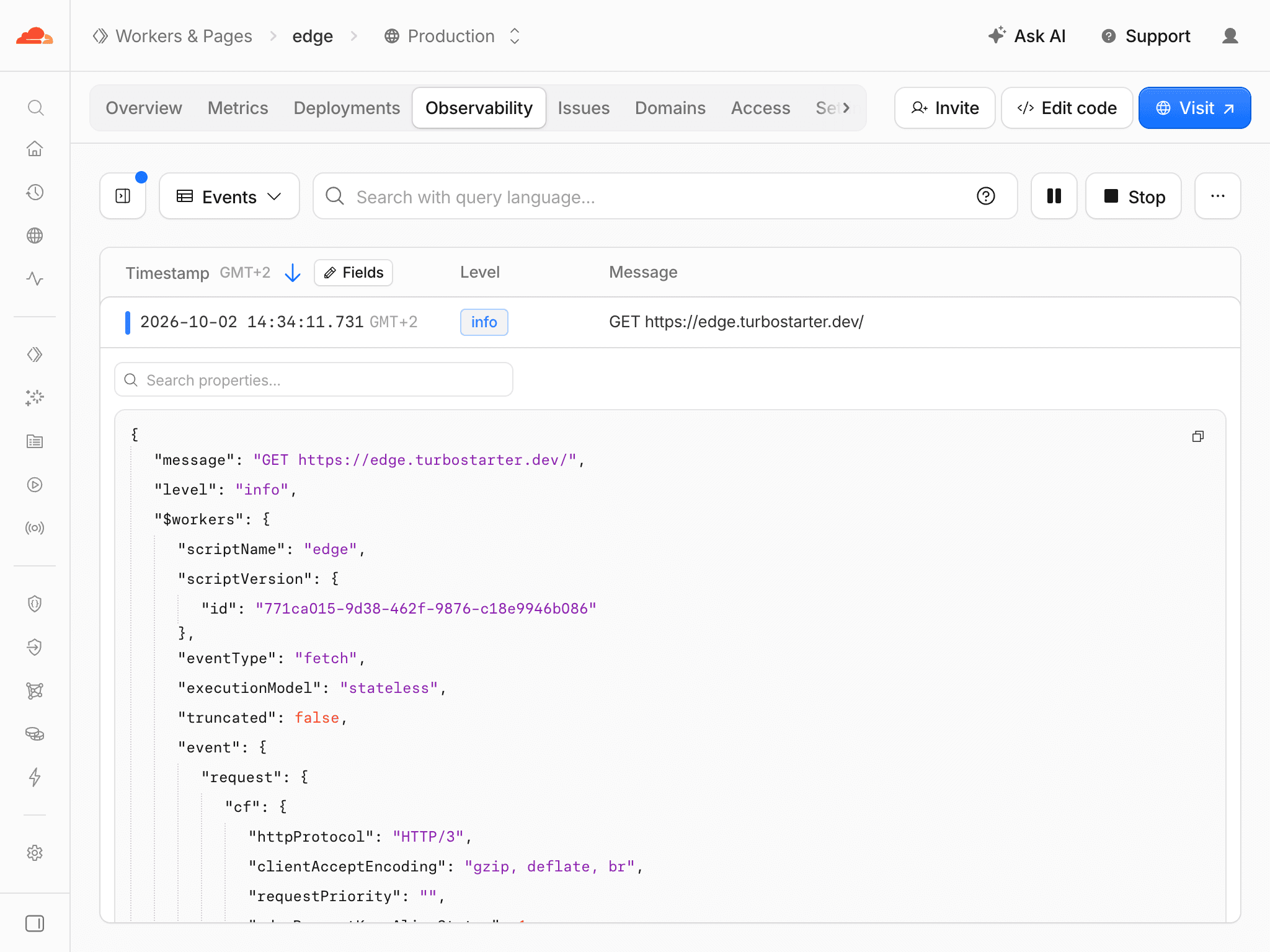Focus the Search properties field
Viewport: 1270px width, 952px height.
click(x=314, y=379)
